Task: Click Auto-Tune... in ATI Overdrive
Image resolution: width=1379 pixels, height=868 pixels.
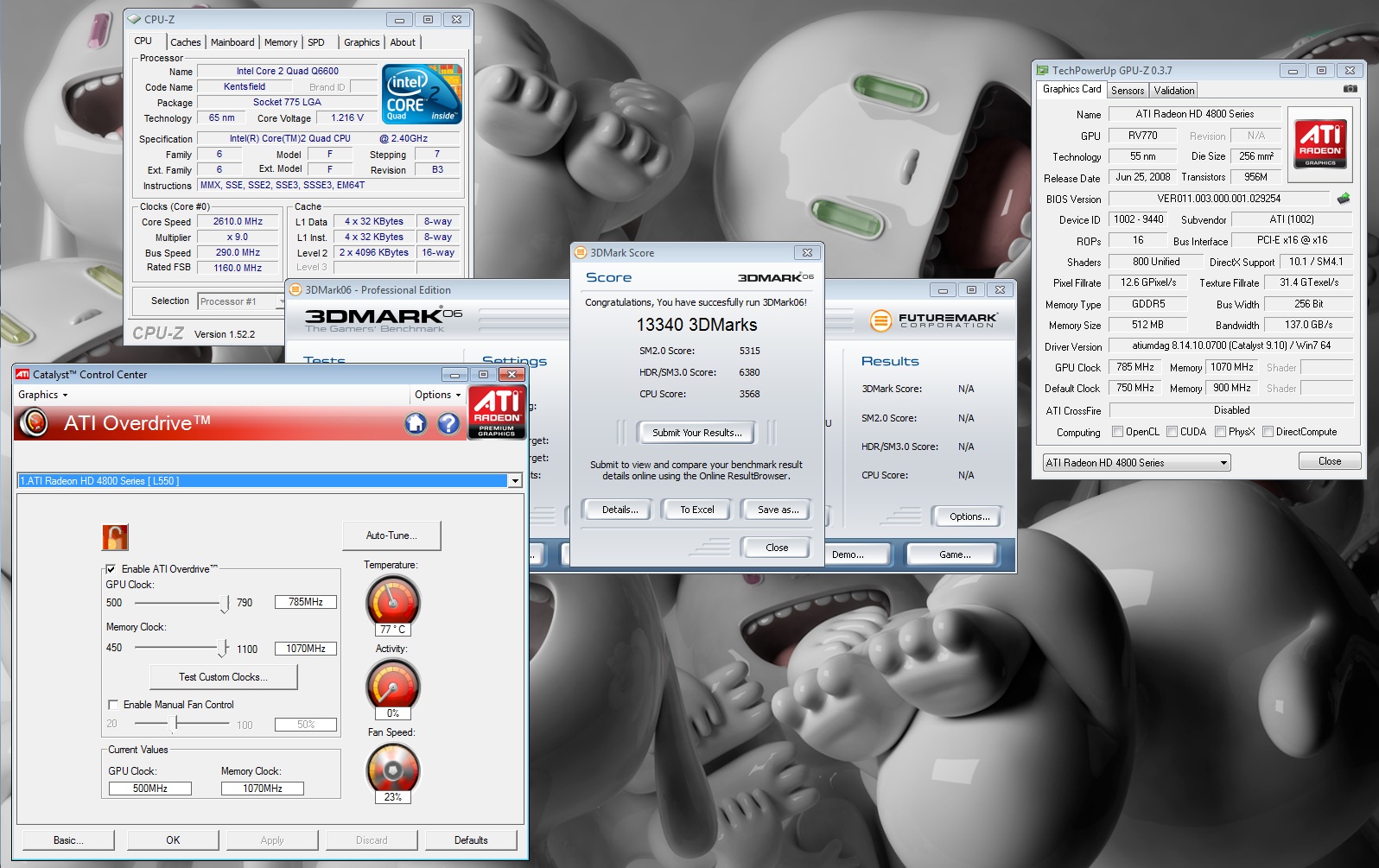Action: (x=391, y=535)
